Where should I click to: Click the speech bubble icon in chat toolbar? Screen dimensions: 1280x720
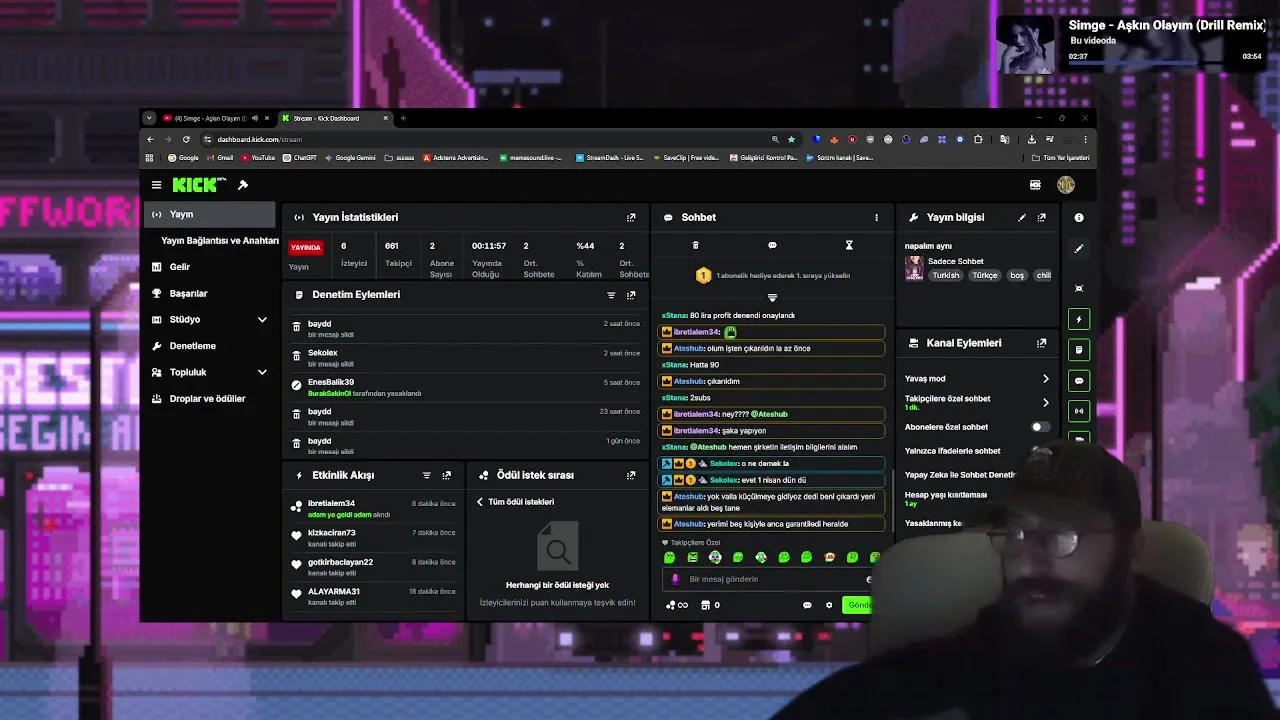[x=772, y=245]
